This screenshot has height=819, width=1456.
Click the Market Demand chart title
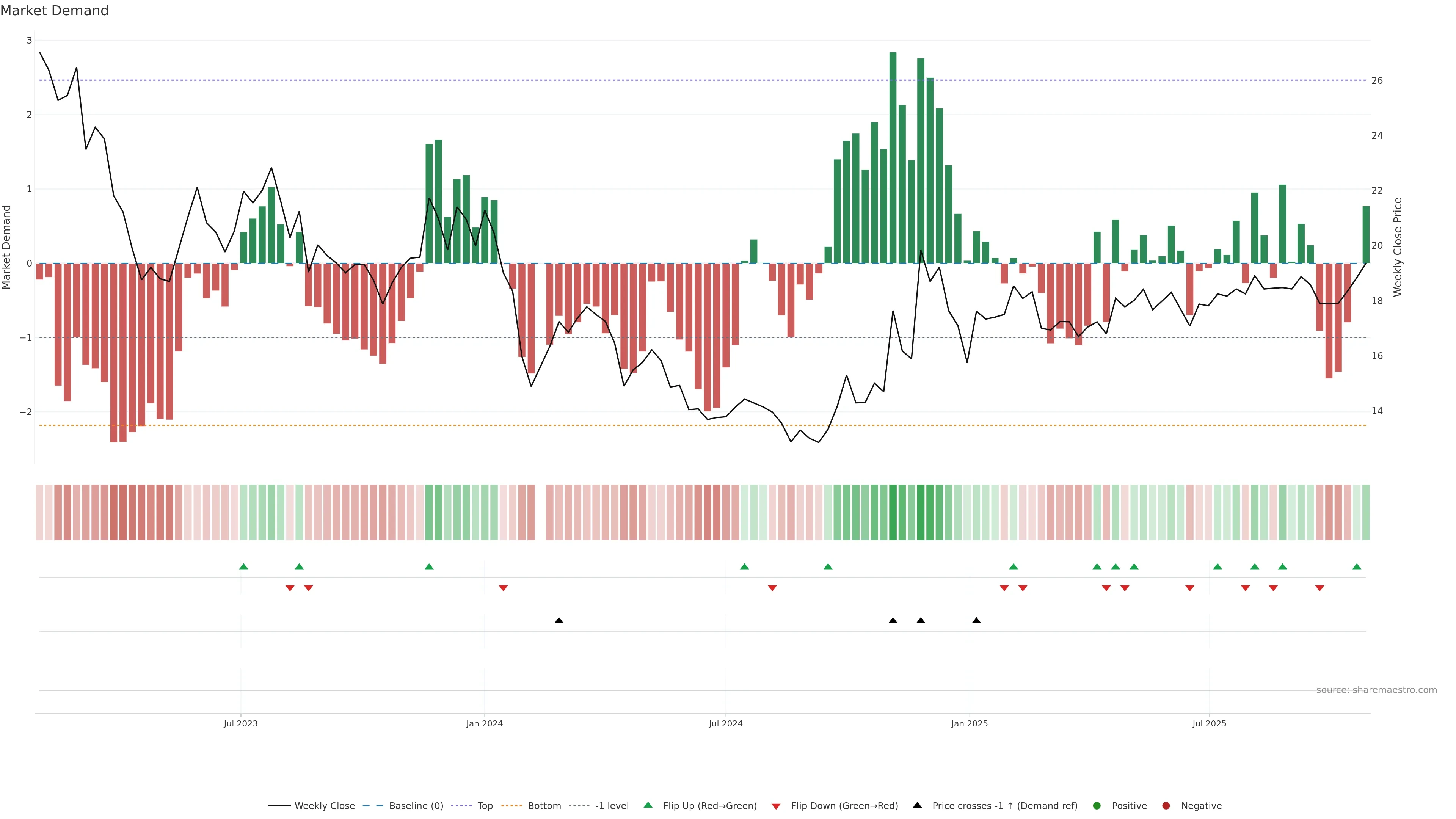point(54,11)
